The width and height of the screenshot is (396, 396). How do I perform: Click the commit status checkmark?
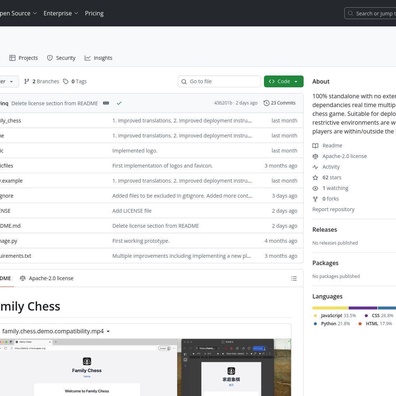119,103
